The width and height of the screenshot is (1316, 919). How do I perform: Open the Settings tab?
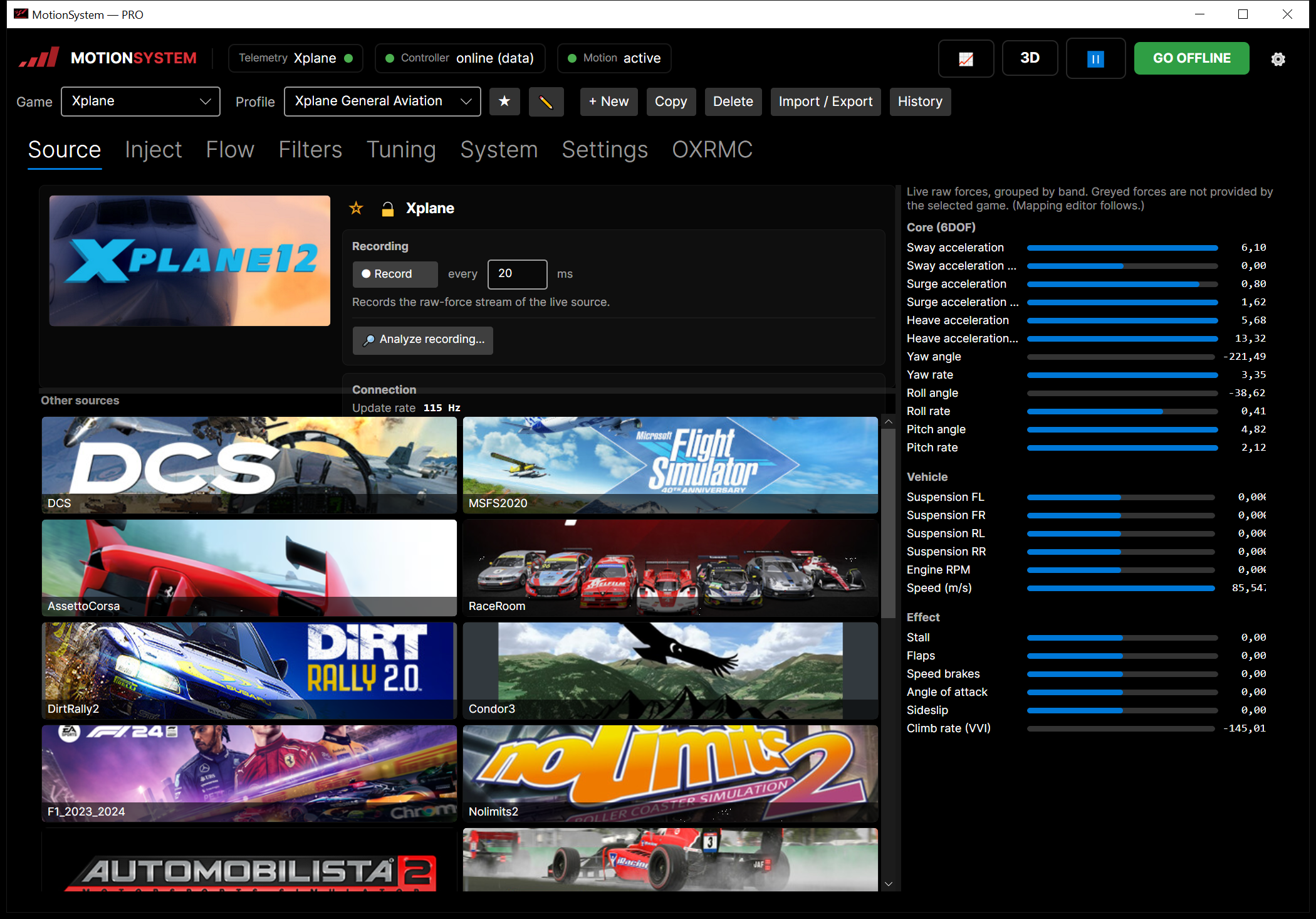pyautogui.click(x=605, y=150)
